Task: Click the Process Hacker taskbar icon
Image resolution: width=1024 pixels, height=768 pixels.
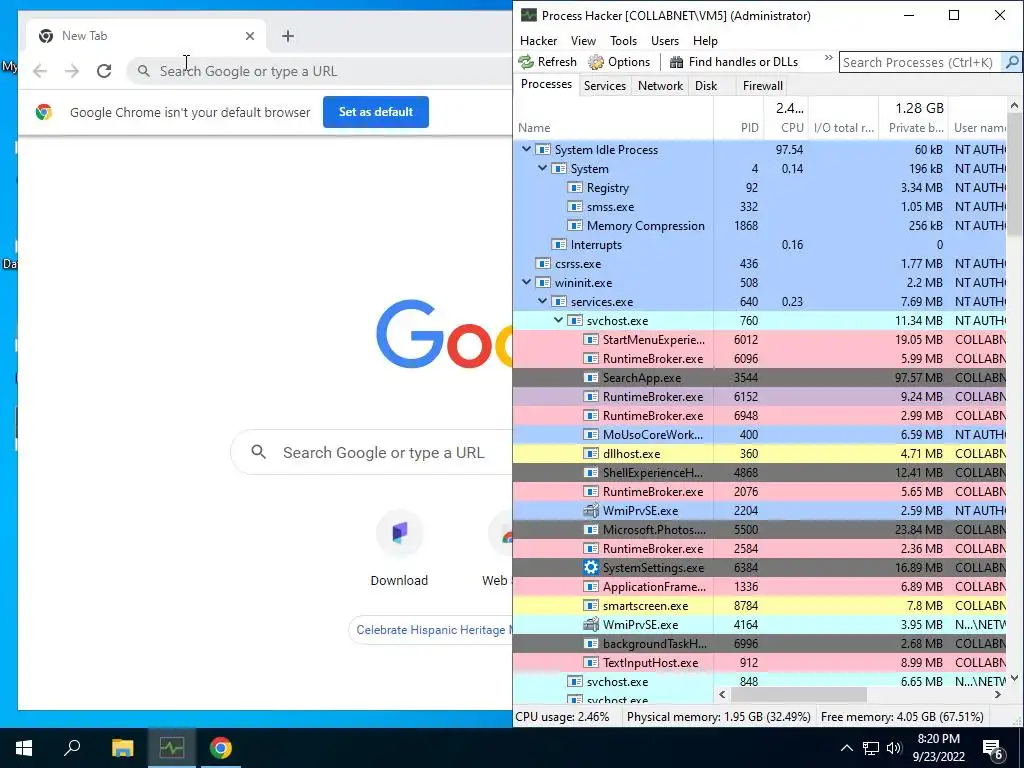Action: 172,748
